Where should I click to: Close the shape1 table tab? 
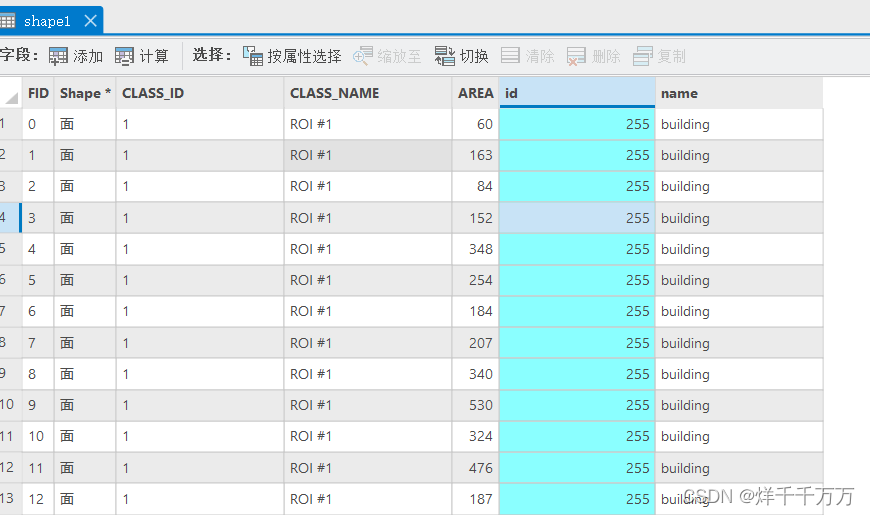tap(90, 21)
